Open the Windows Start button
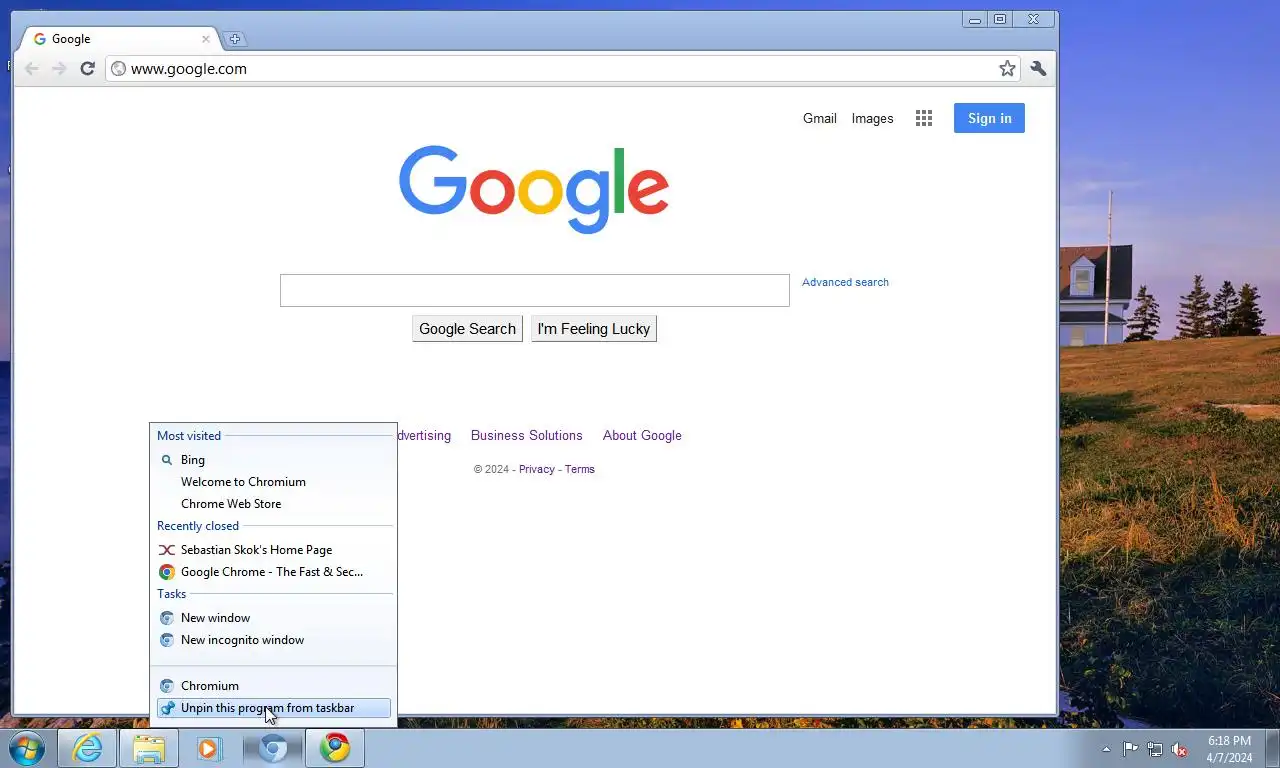Screen dimensions: 1280x768 27,748
